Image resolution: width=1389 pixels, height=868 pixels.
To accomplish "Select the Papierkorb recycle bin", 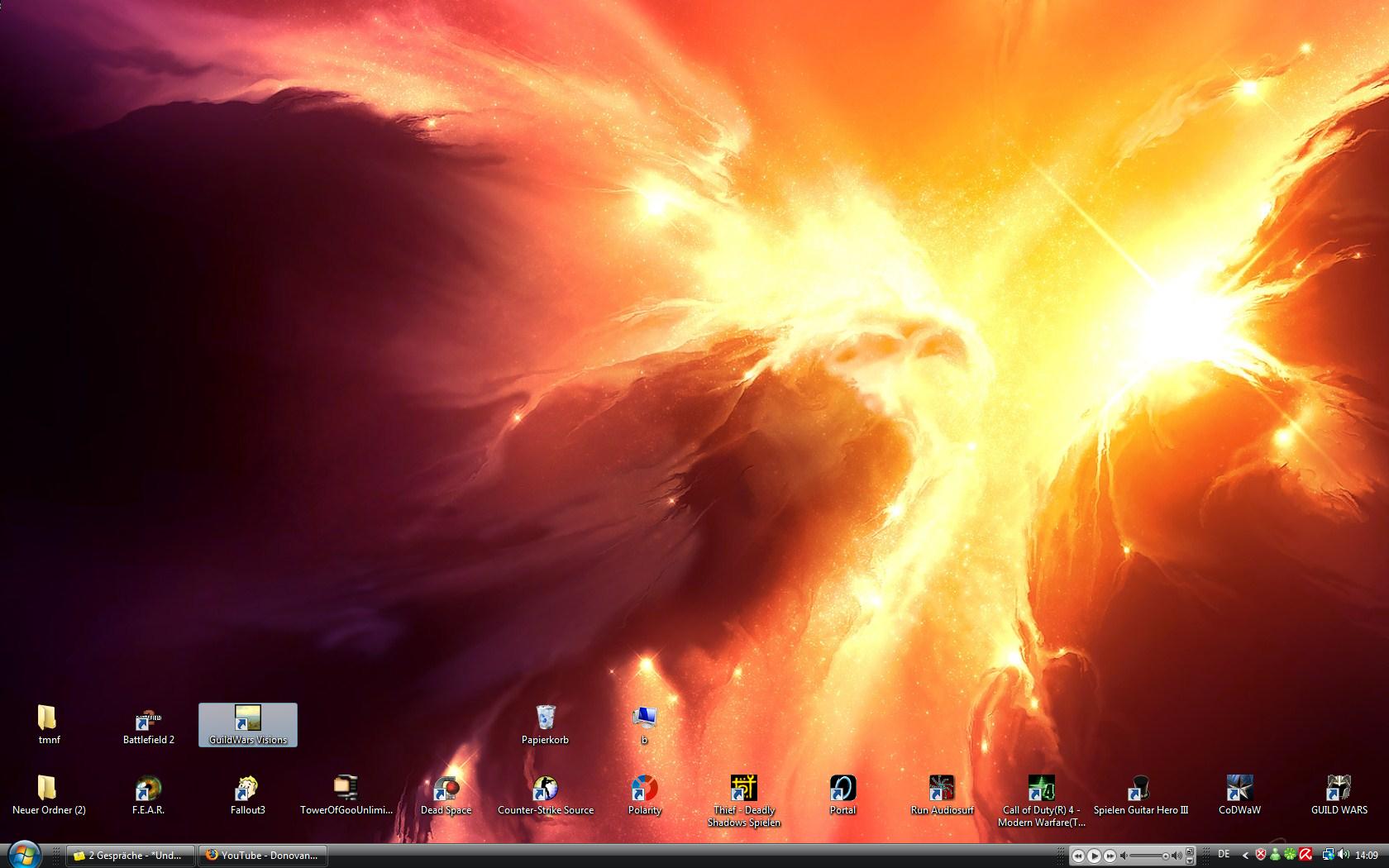I will 545,718.
